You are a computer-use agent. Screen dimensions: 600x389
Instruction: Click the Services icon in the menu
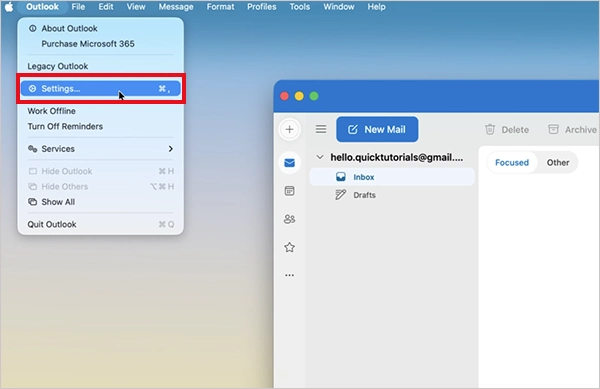33,149
